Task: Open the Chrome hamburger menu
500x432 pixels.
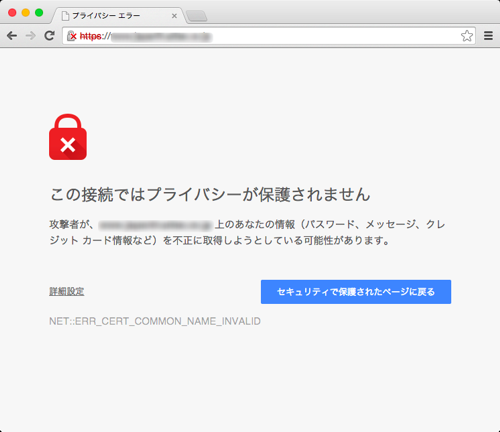Action: [488, 35]
